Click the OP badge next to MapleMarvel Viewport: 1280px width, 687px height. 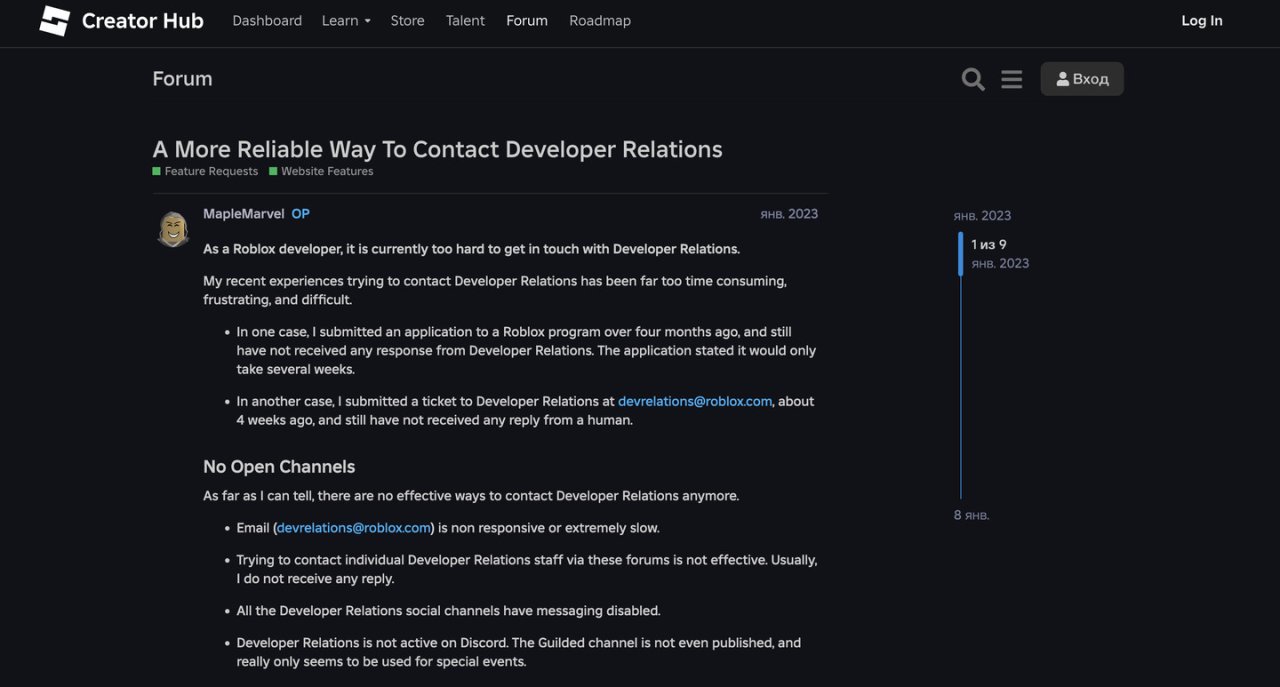pos(300,214)
